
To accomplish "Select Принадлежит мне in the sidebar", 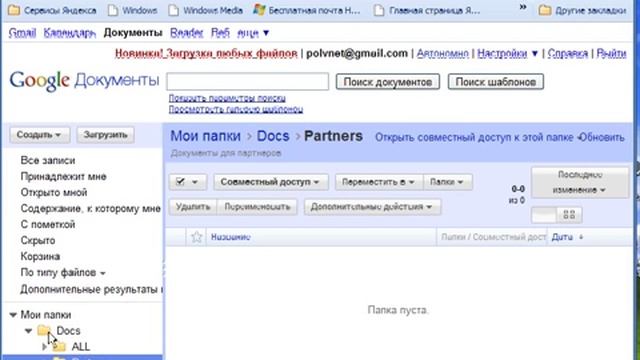I will click(63, 176).
